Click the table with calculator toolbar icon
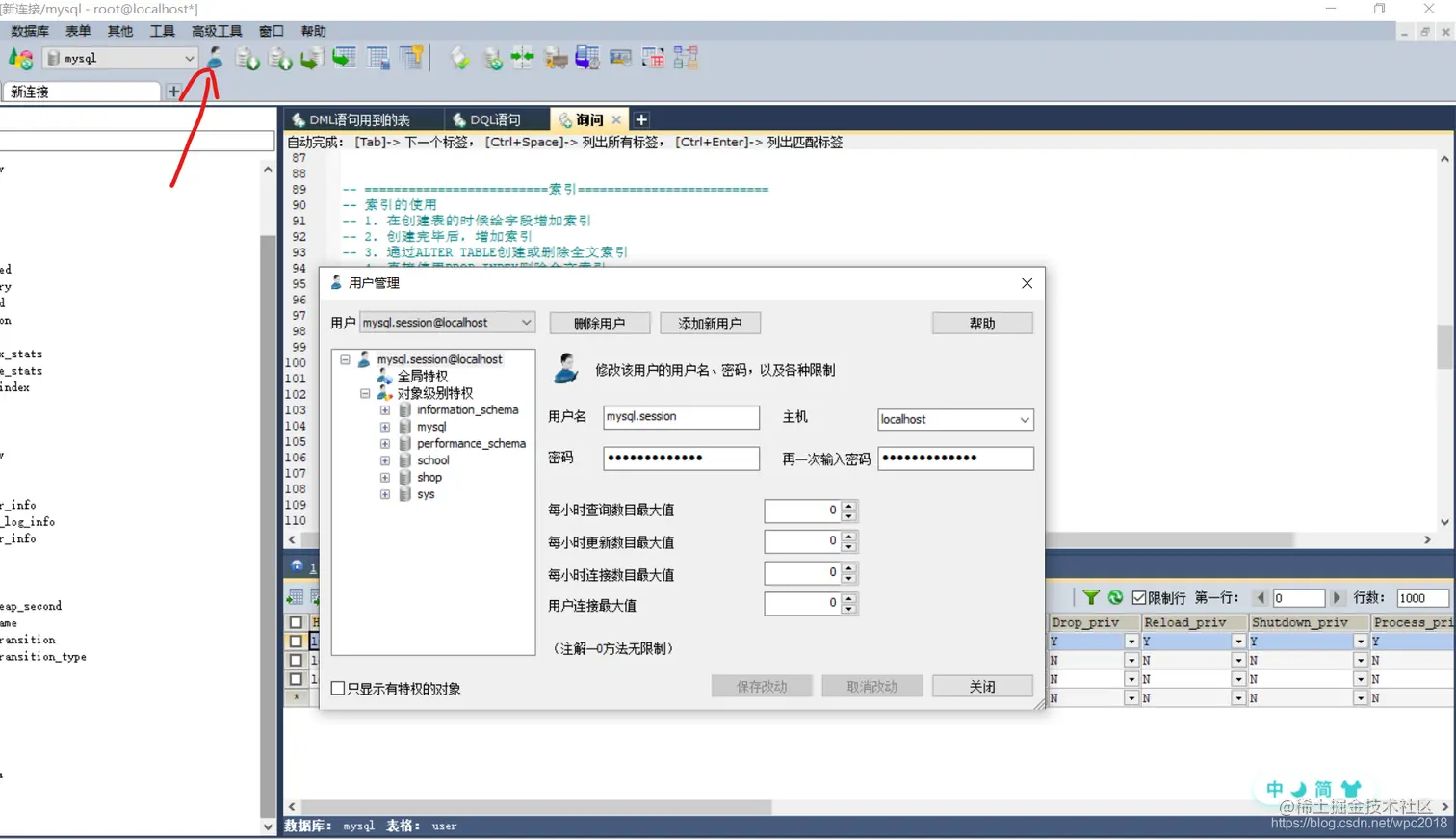 point(378,59)
